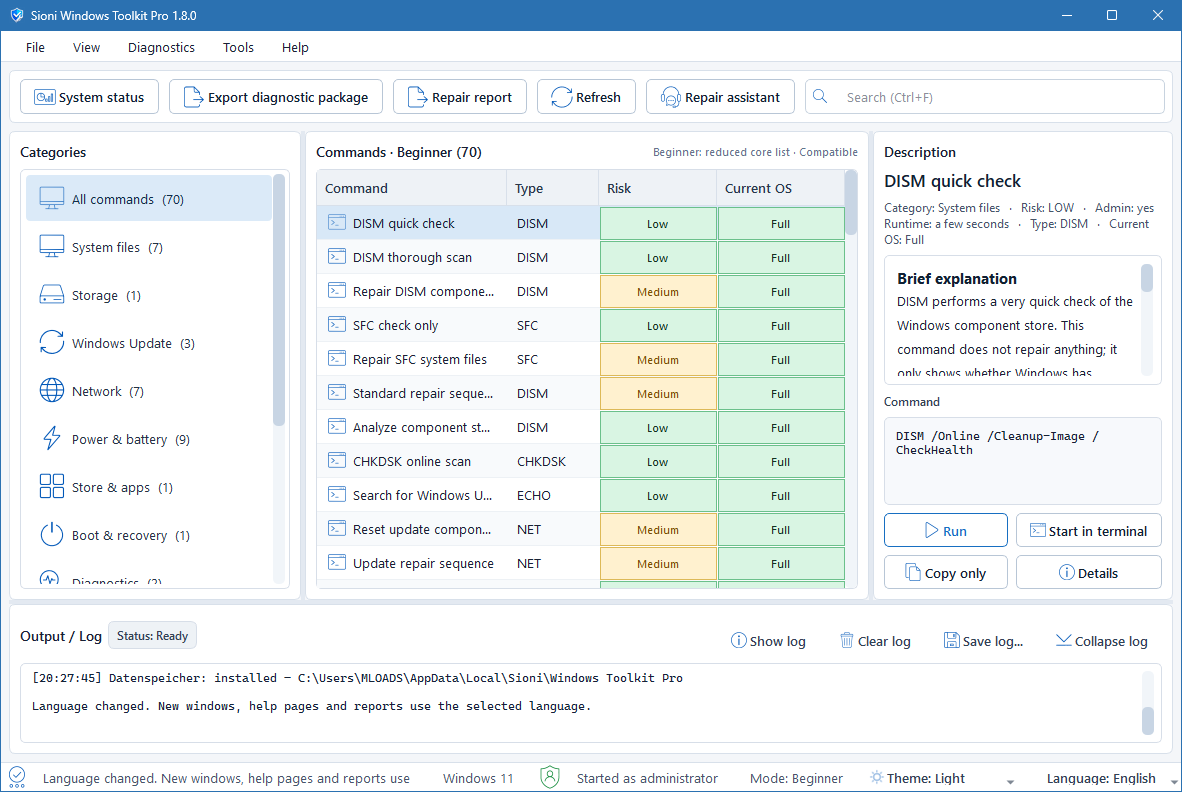Click the System status monitor icon
Screen dimensions: 1182x792
[44, 97]
